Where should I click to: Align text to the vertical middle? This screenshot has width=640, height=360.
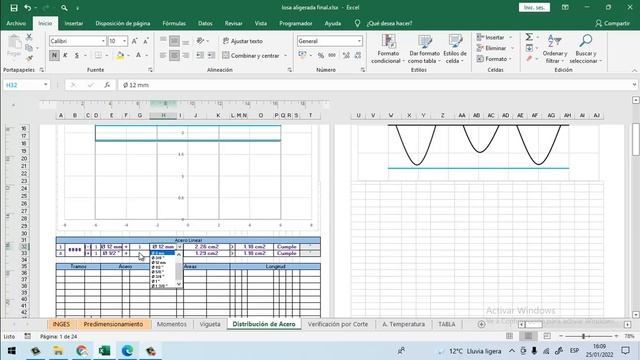click(x=174, y=41)
